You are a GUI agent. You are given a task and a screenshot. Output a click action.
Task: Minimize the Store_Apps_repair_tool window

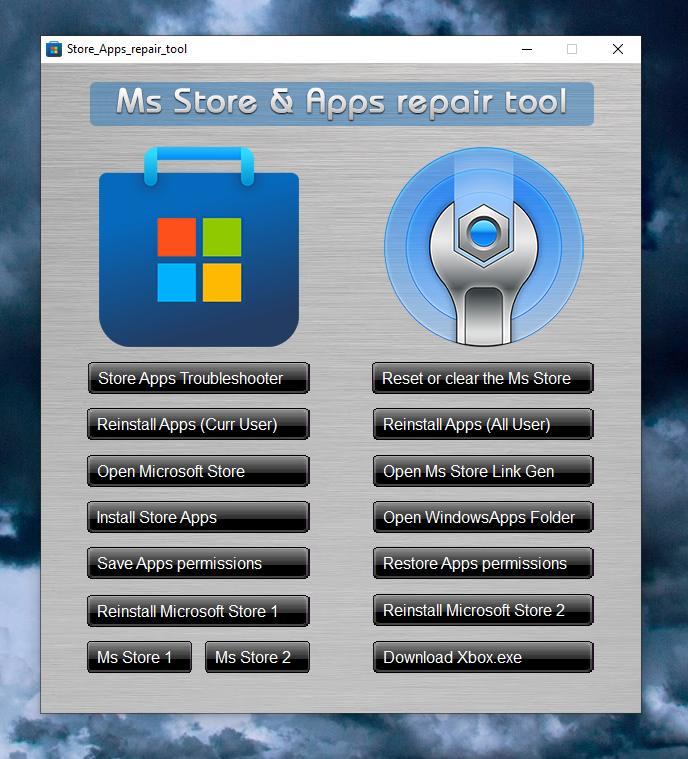[x=527, y=49]
